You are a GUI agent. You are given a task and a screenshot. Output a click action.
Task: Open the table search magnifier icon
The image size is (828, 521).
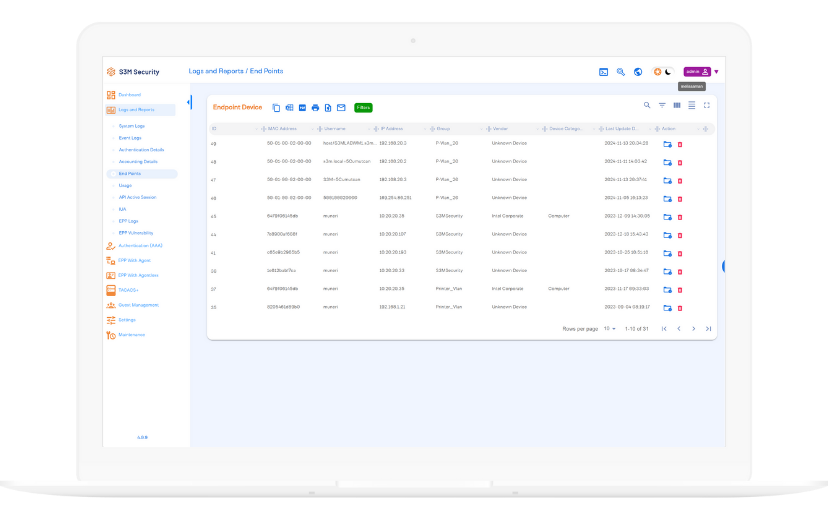click(647, 105)
